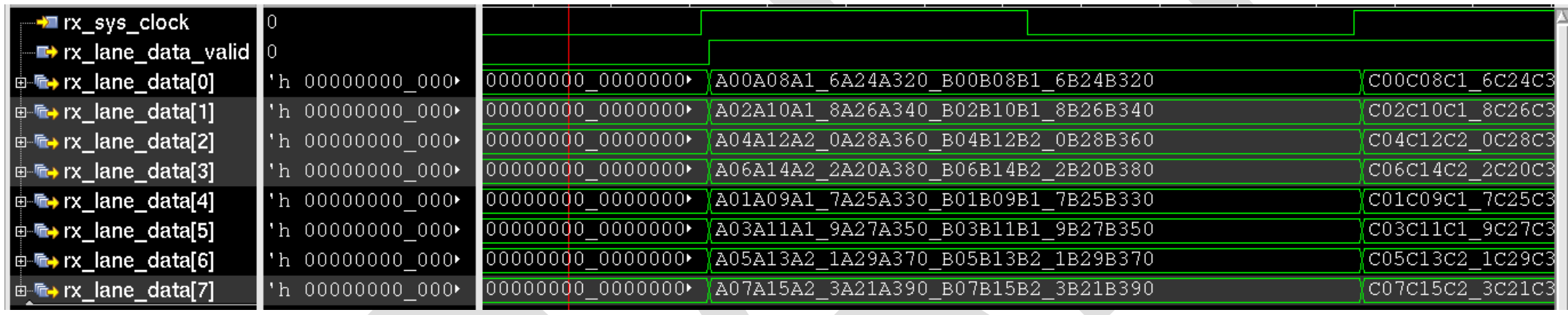Select signal name rx_lane_data[1]
This screenshot has height=315, width=1568.
139,112
